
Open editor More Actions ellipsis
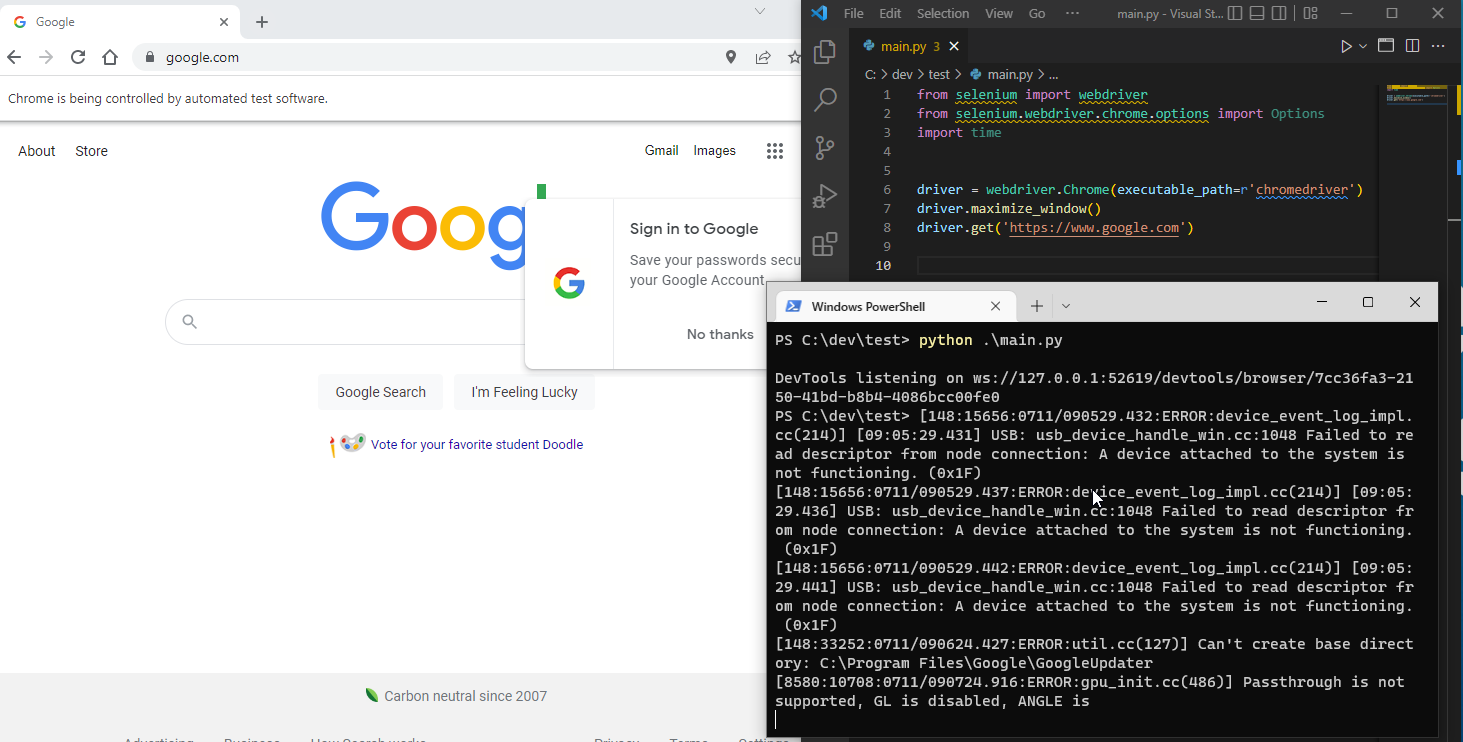(1438, 46)
